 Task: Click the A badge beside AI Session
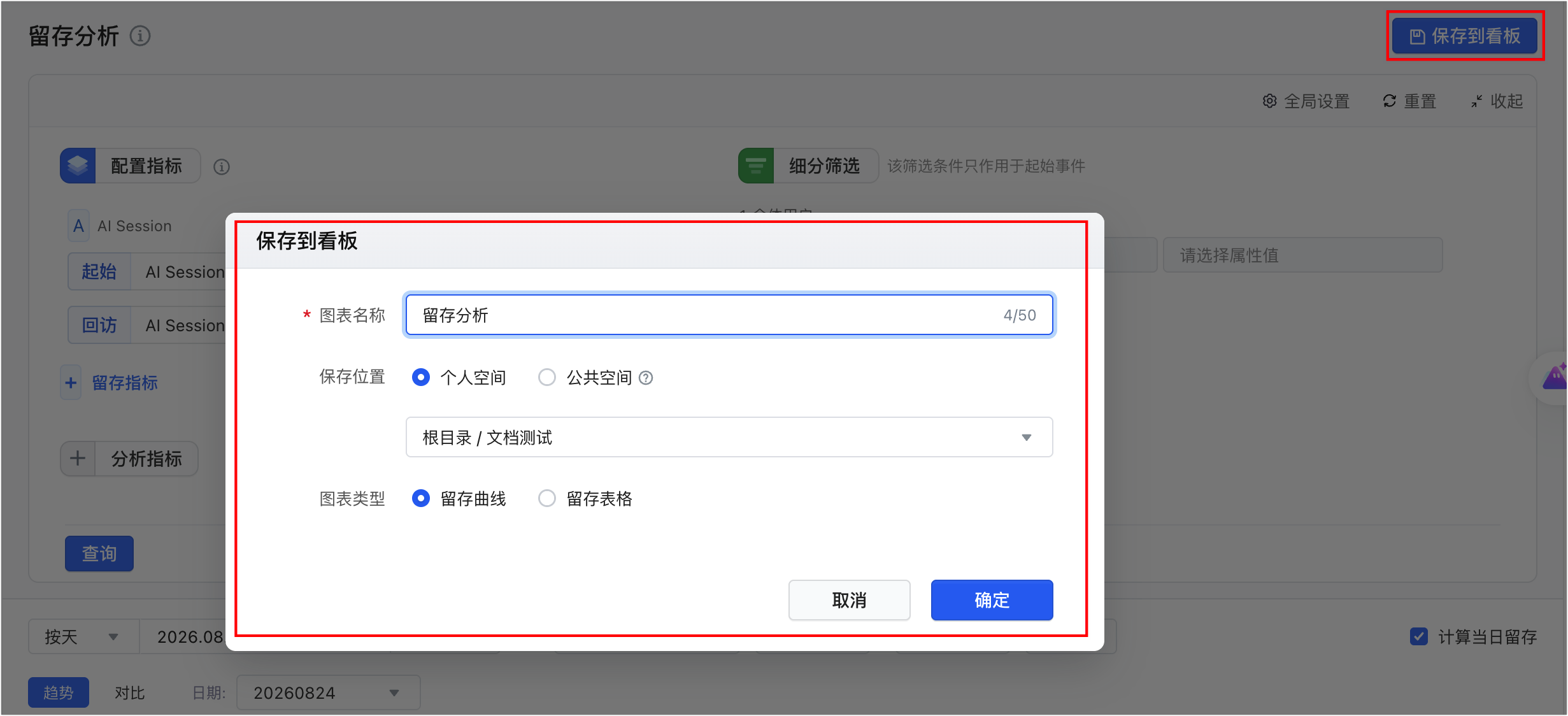(x=78, y=226)
